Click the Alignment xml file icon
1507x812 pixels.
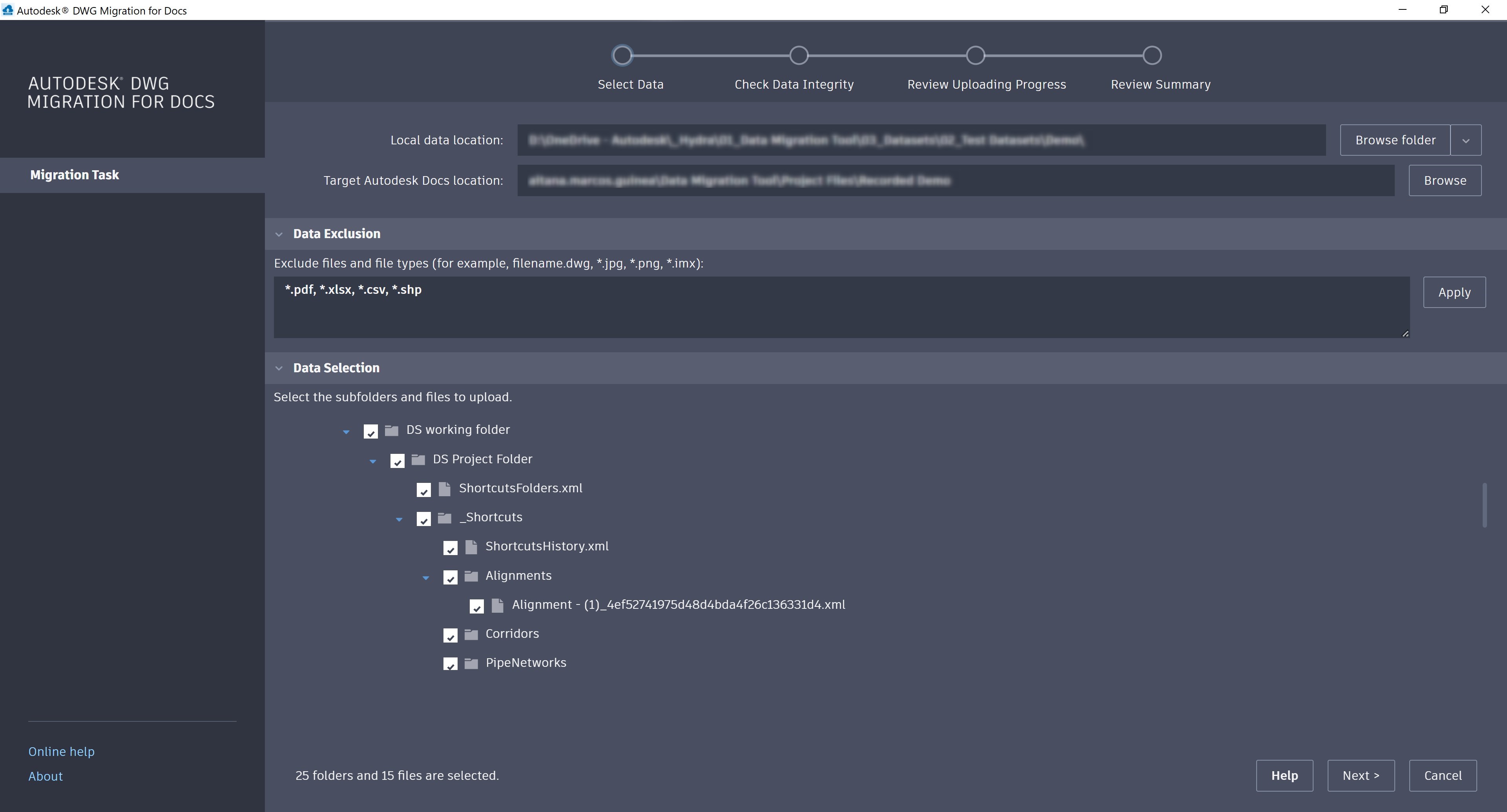point(498,606)
